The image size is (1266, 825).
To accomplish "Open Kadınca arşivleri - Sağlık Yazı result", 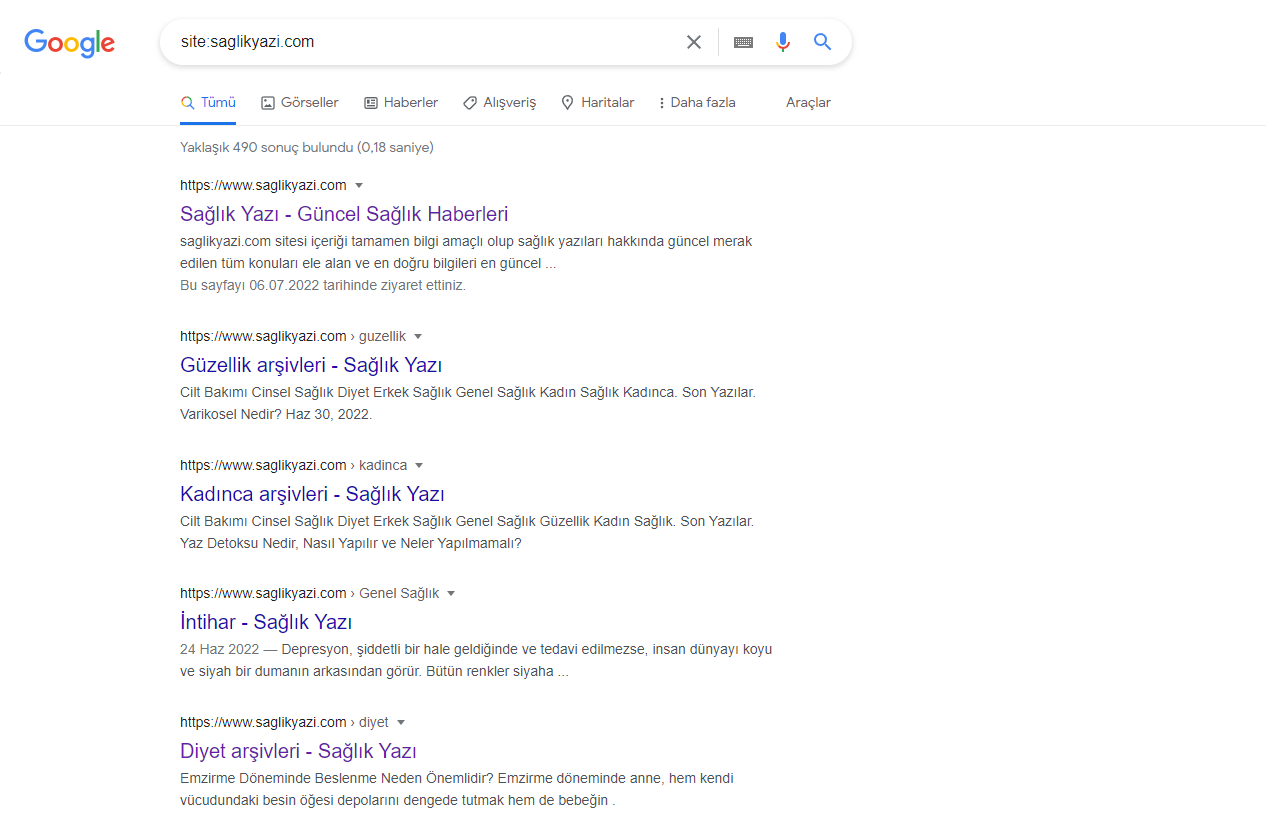I will pyautogui.click(x=312, y=494).
